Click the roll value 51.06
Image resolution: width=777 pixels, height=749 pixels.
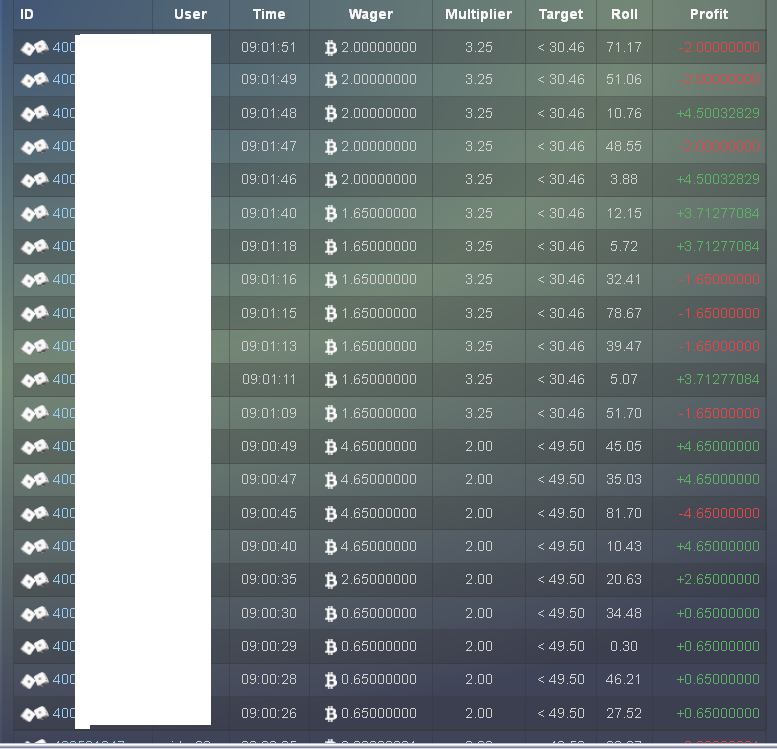tap(624, 80)
